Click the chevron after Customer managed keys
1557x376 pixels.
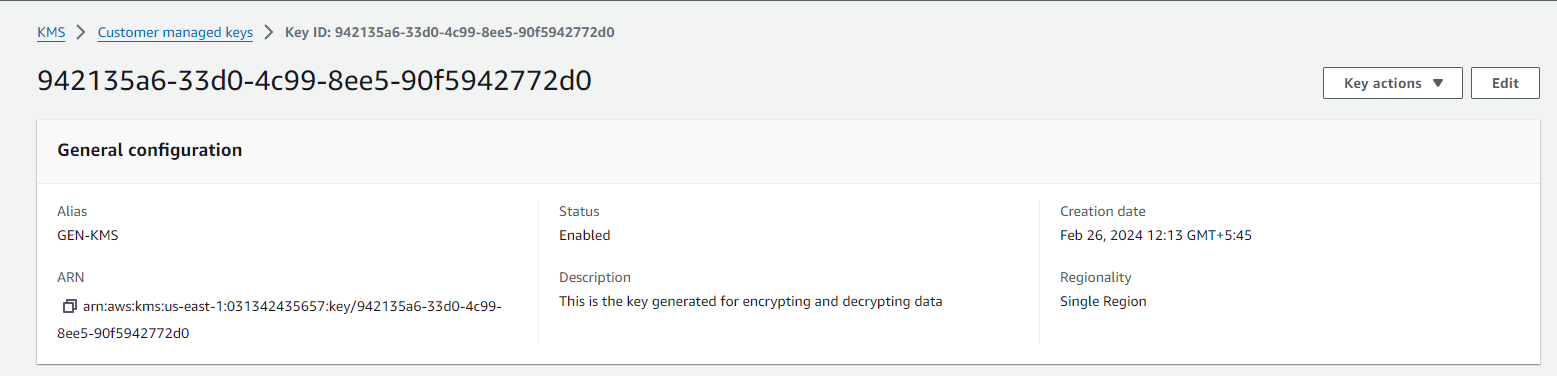[269, 32]
